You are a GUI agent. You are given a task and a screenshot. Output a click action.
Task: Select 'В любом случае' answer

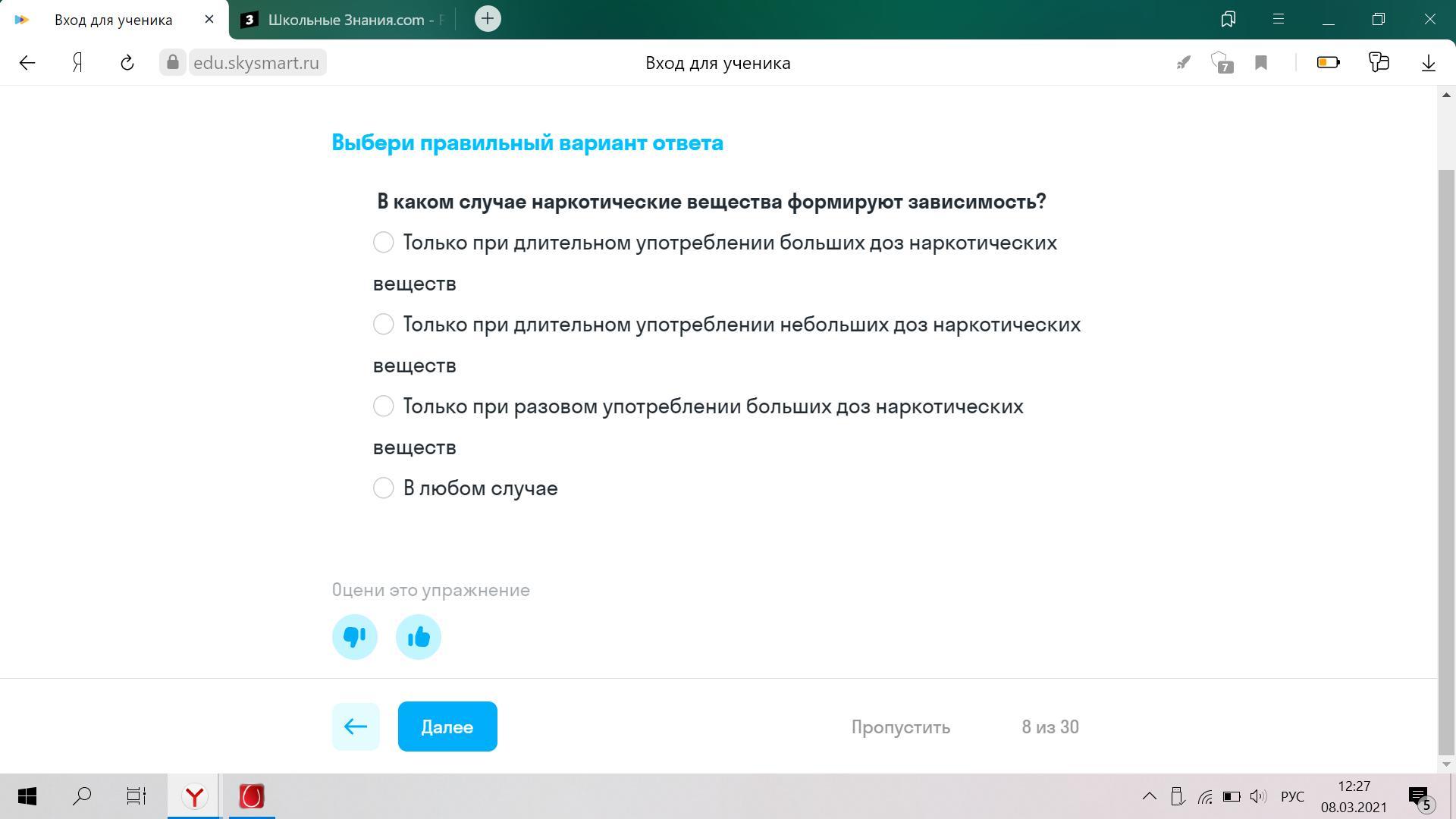click(384, 488)
